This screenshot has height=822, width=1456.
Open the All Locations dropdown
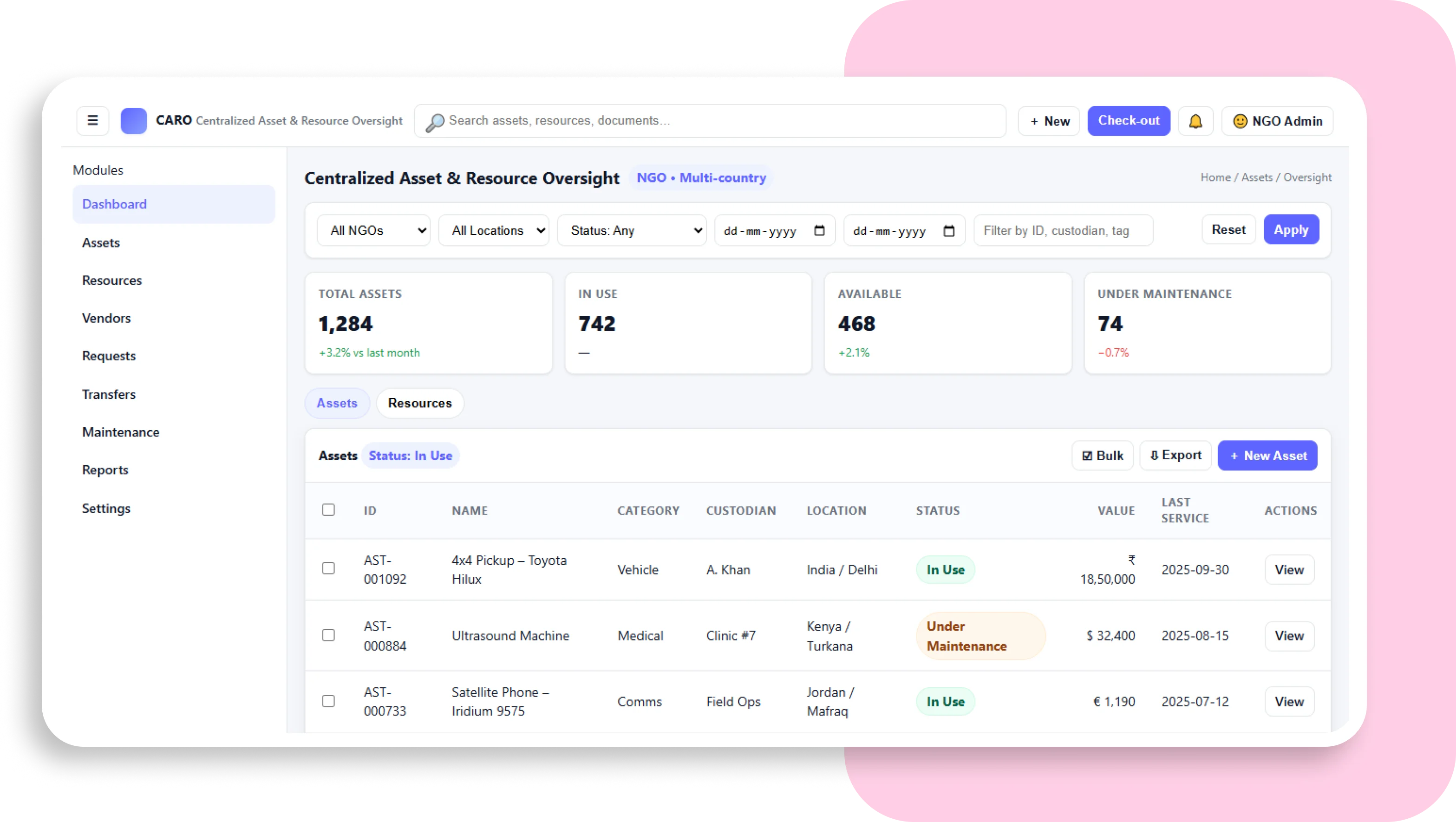coord(493,231)
